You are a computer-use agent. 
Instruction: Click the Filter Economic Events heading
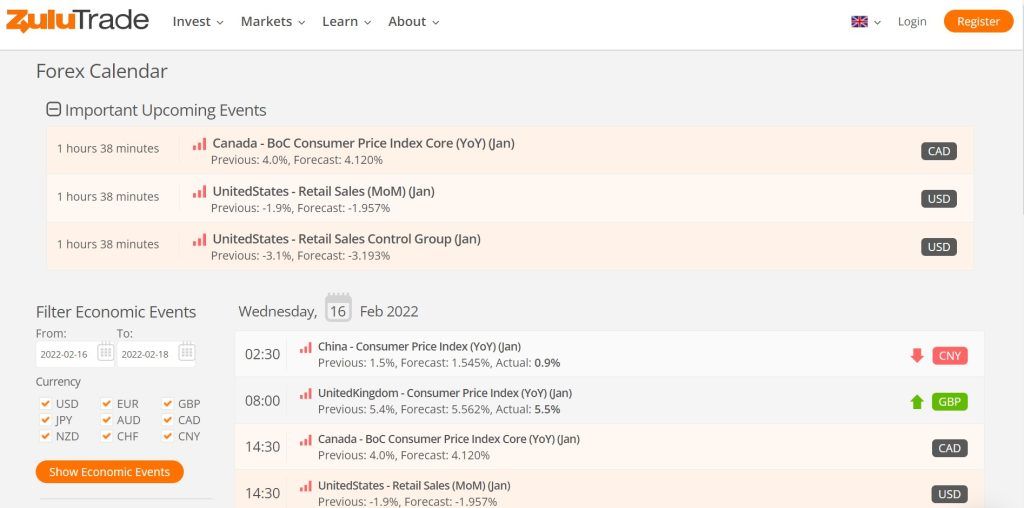point(116,312)
